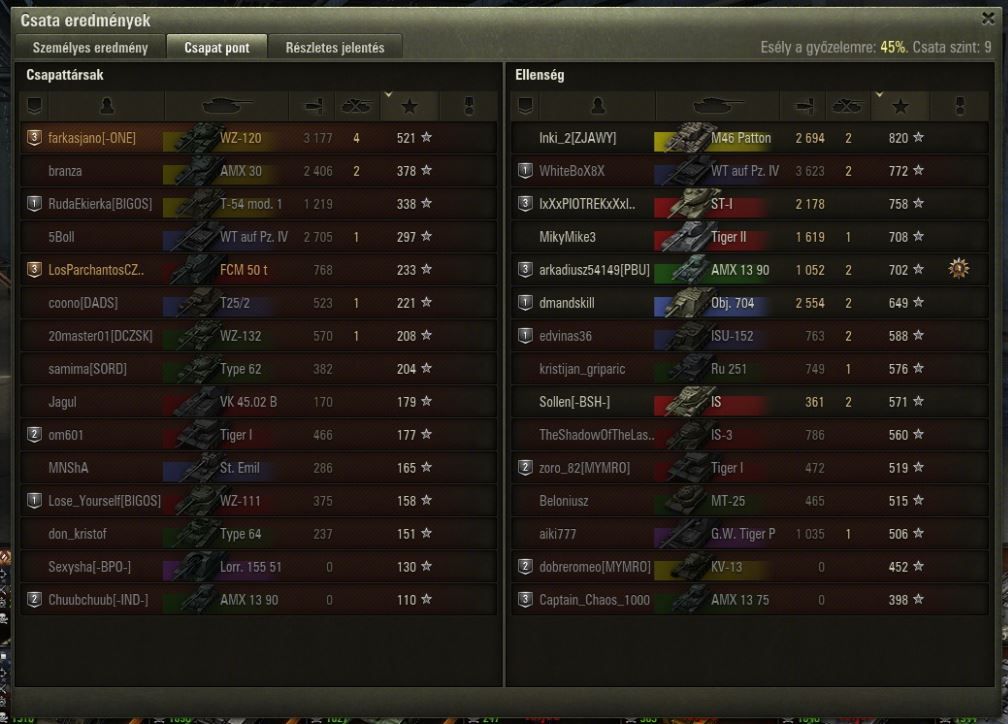Sort enemies by player name icon
The width and height of the screenshot is (1008, 724).
click(x=598, y=105)
